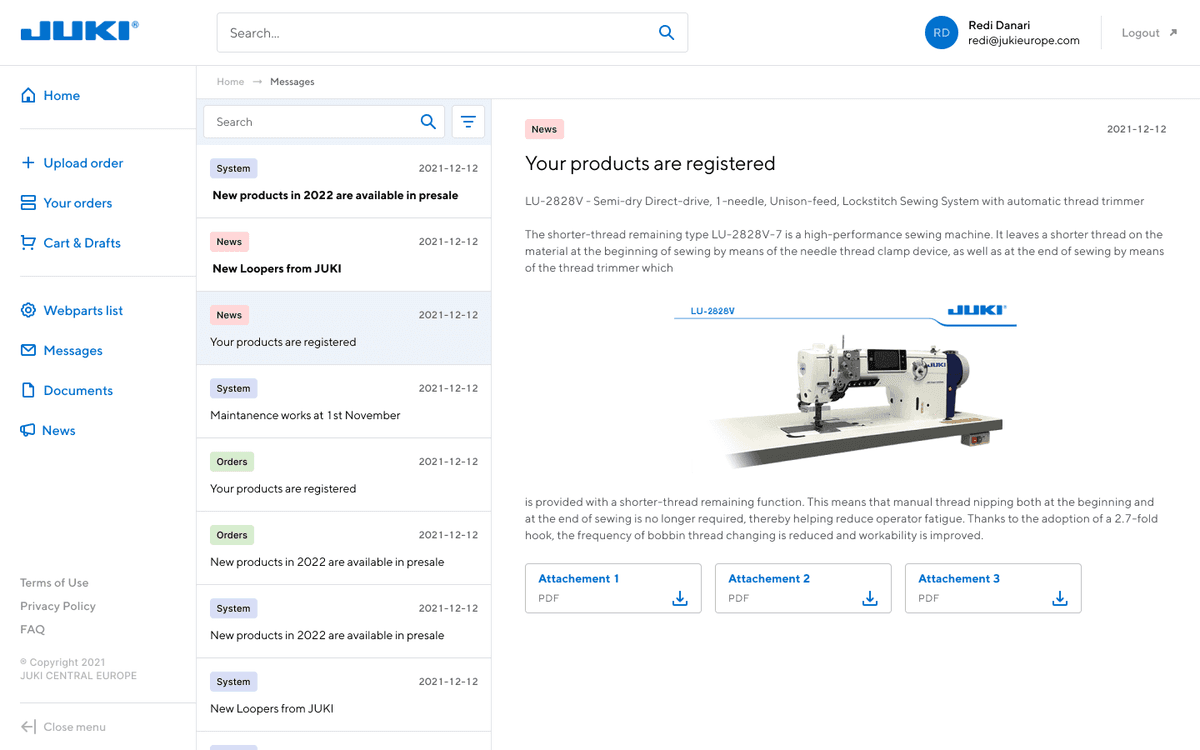The width and height of the screenshot is (1200, 750).
Task: Open Terms of Use link
Action: 54,583
